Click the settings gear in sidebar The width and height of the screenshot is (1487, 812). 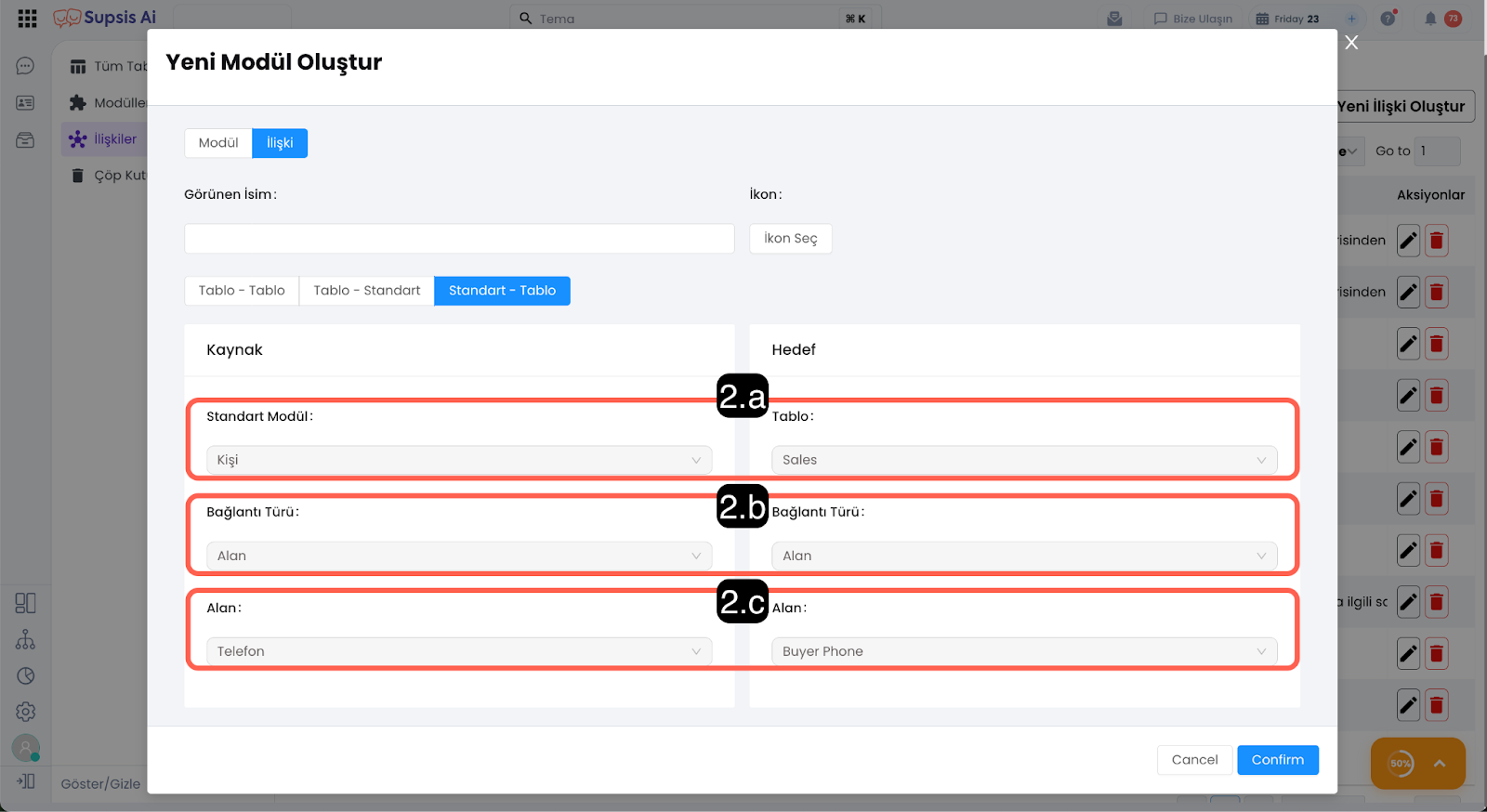point(25,712)
